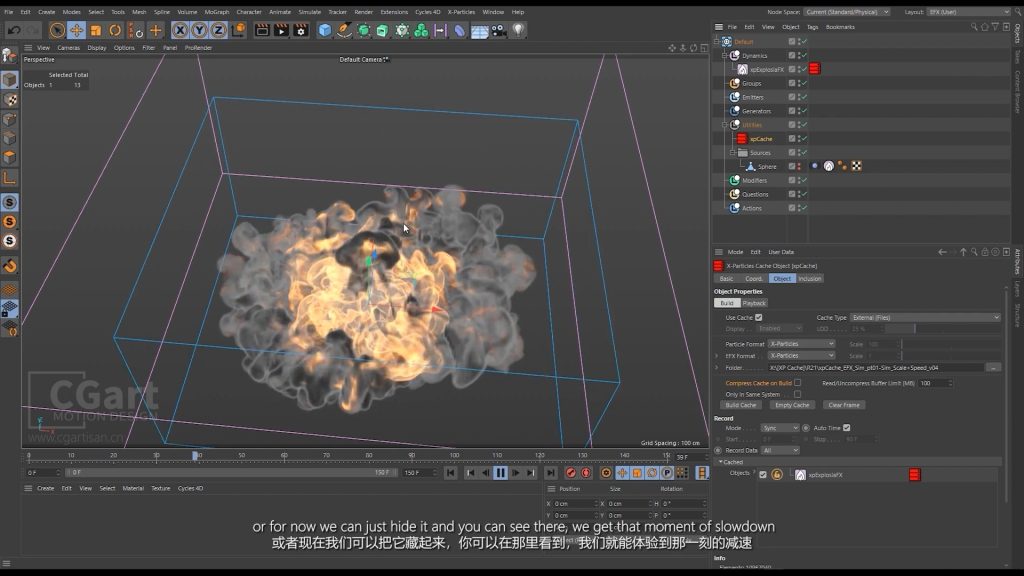Add a Cube primitive object
The width and height of the screenshot is (1024, 576).
[325, 30]
